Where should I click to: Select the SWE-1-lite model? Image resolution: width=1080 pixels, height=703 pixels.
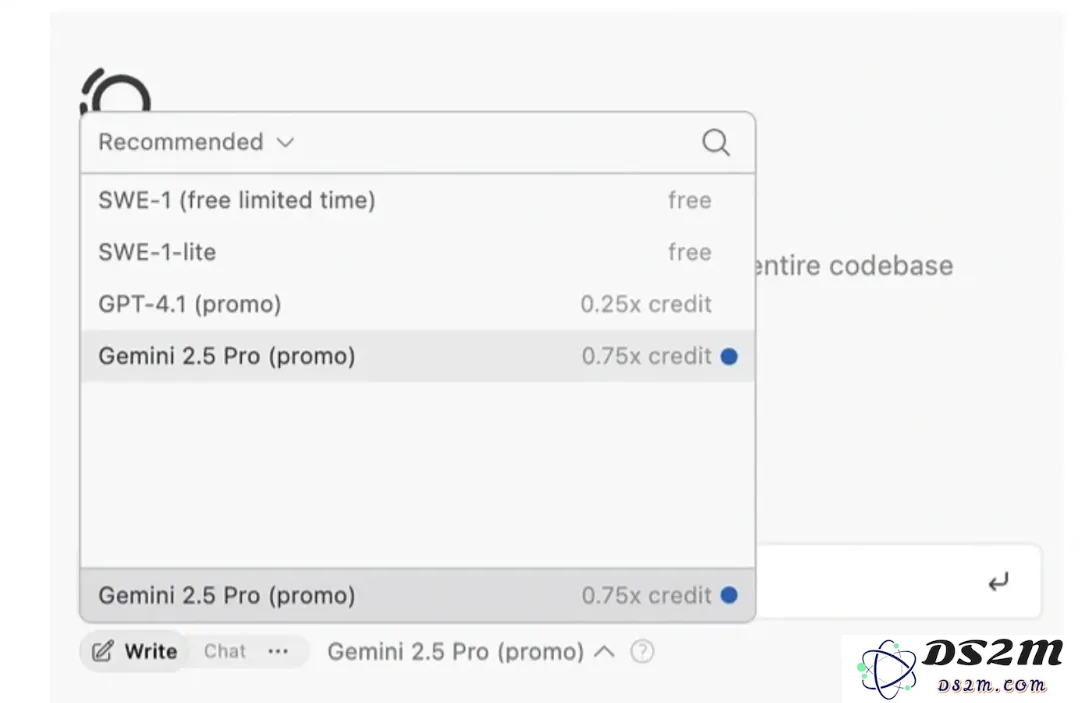[417, 252]
